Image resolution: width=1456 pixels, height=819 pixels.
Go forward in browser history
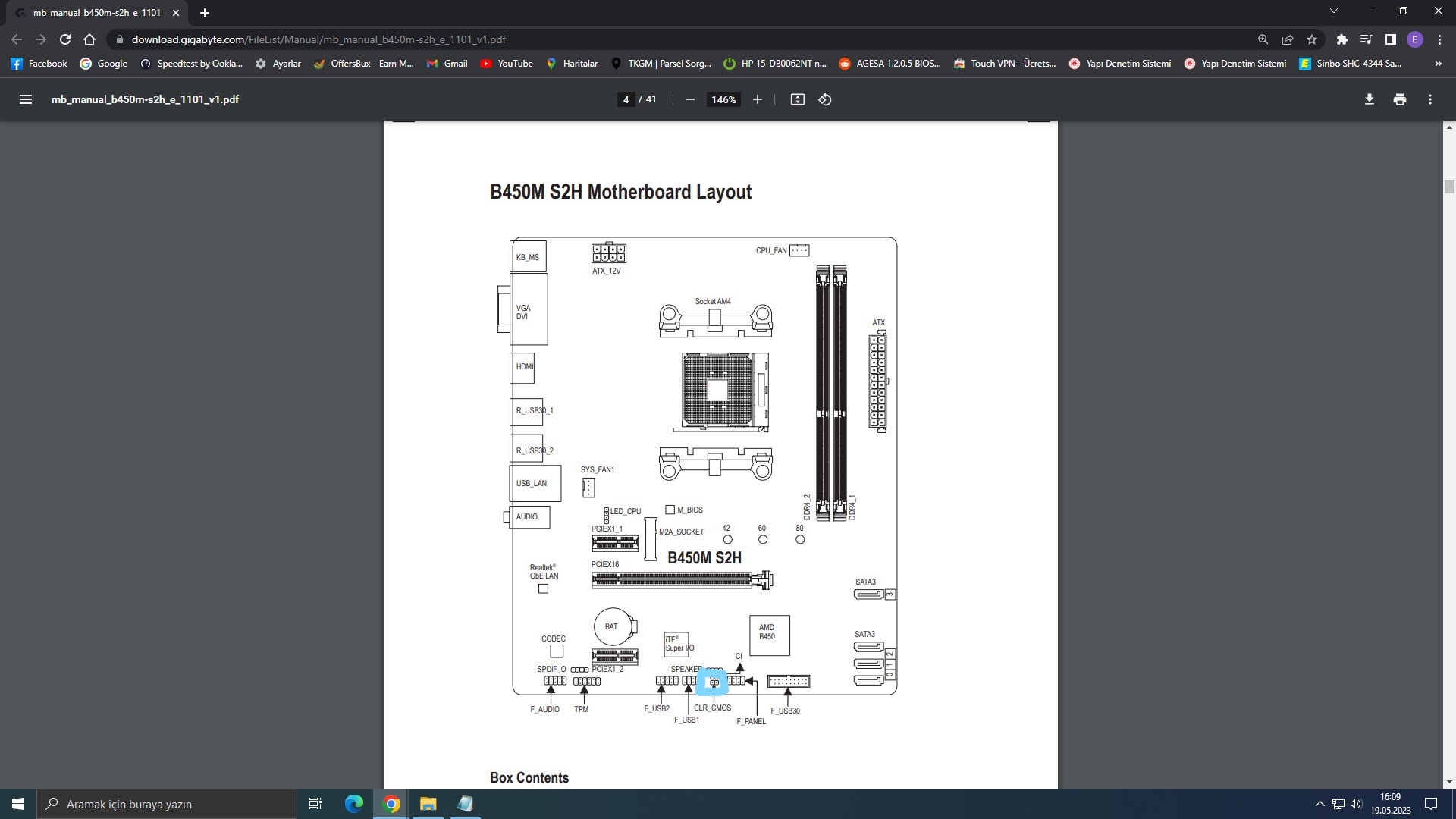41,39
